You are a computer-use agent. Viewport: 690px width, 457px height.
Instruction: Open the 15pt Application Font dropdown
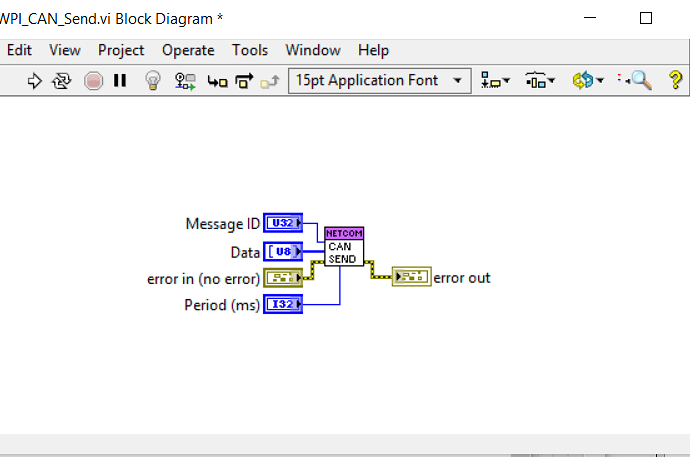379,80
